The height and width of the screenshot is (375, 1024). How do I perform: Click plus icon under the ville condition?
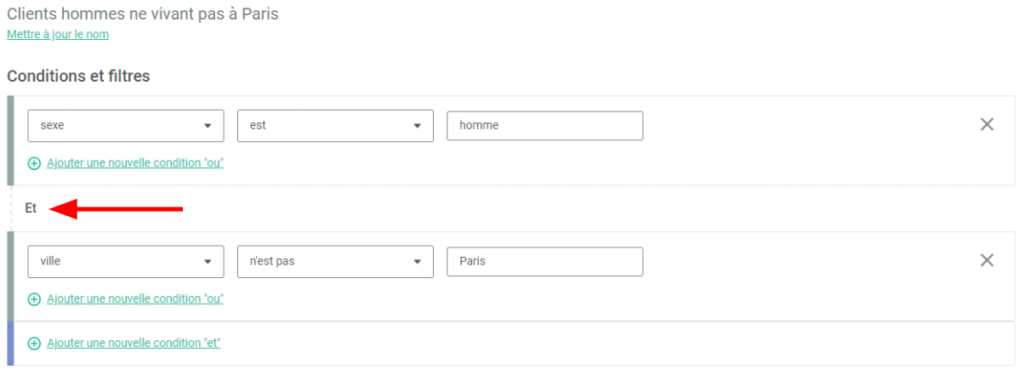pyautogui.click(x=34, y=299)
